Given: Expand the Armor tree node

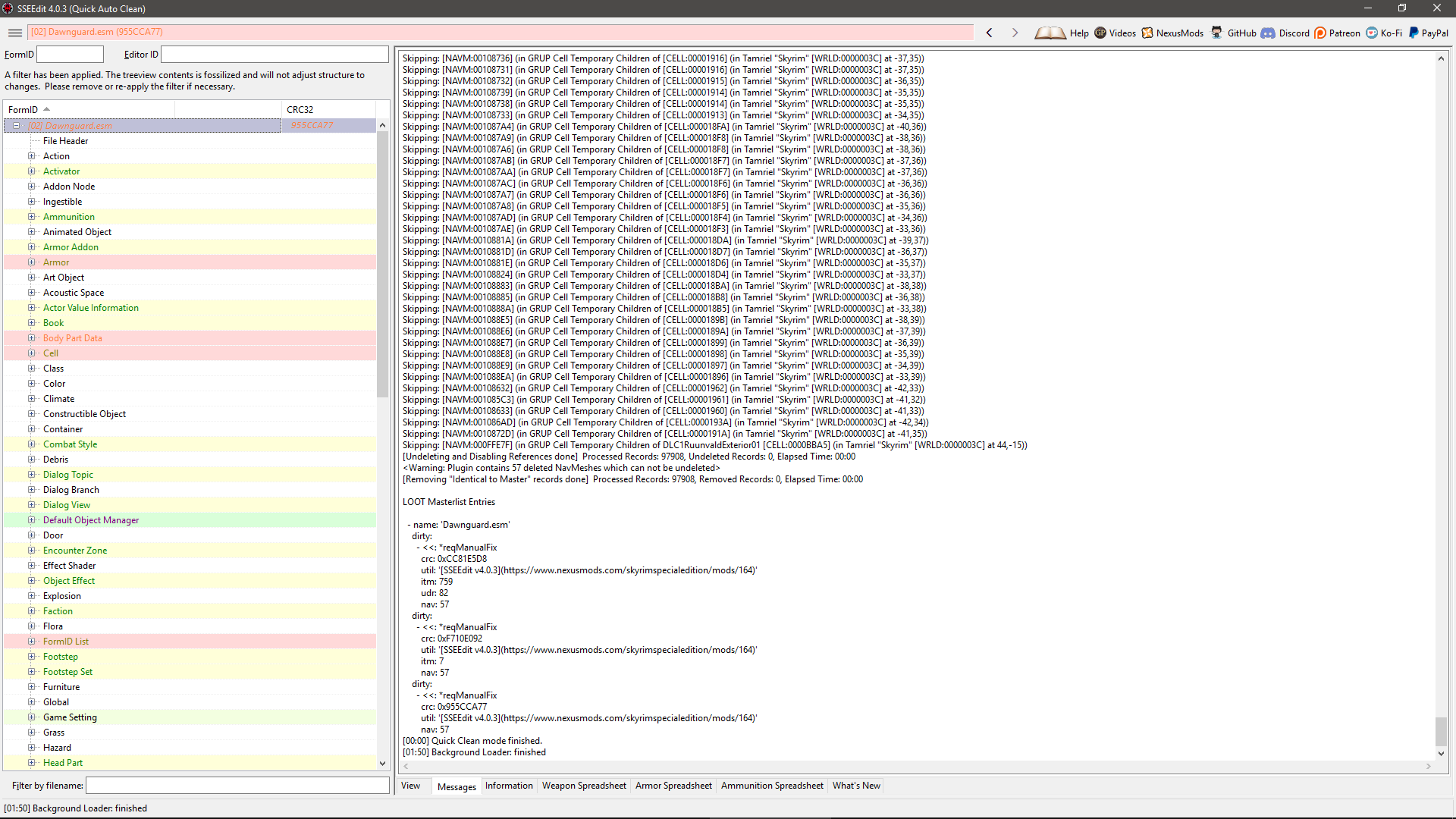Looking at the screenshot, I should pos(31,262).
